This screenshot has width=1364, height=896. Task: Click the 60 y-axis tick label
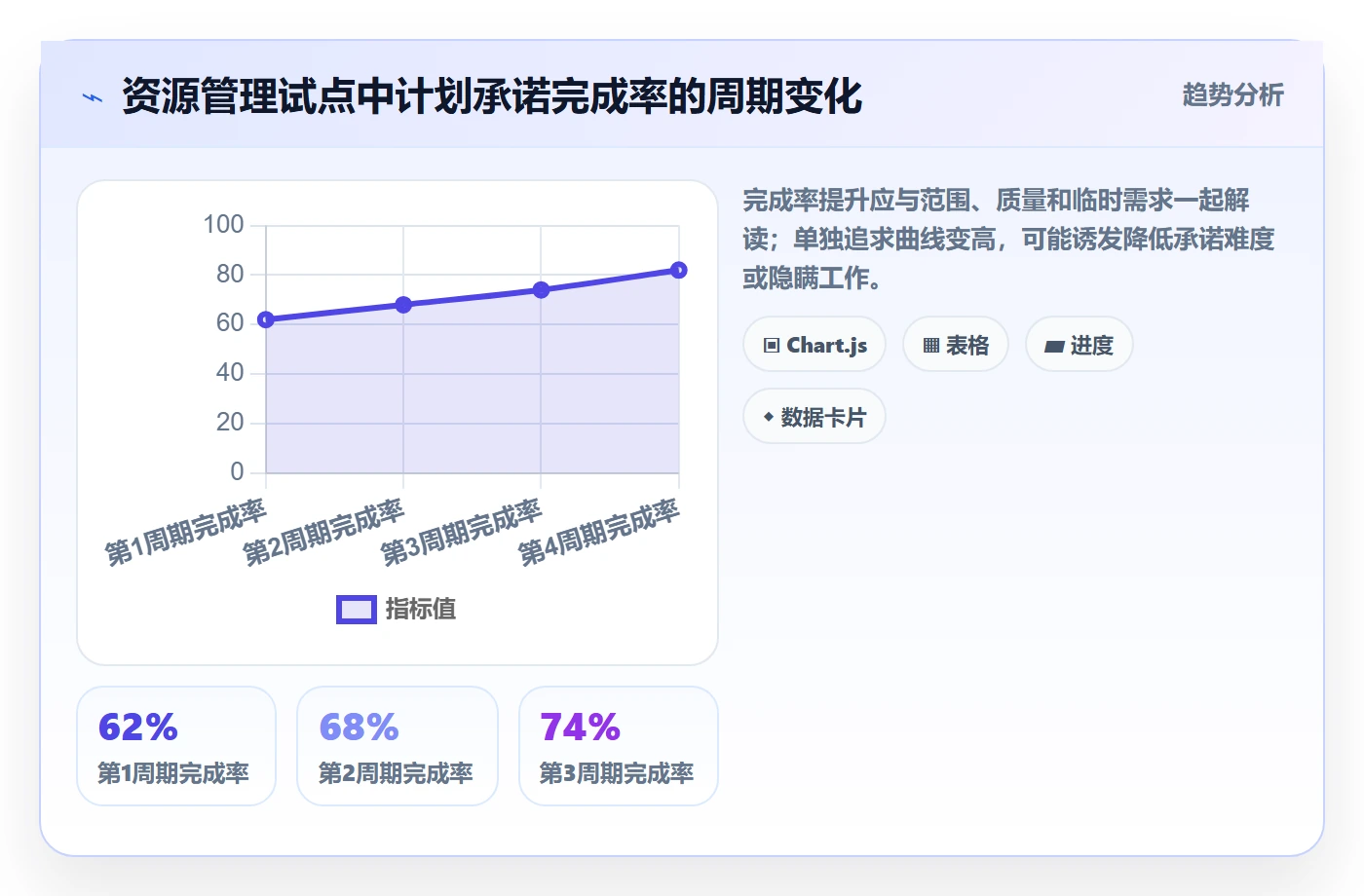[230, 323]
